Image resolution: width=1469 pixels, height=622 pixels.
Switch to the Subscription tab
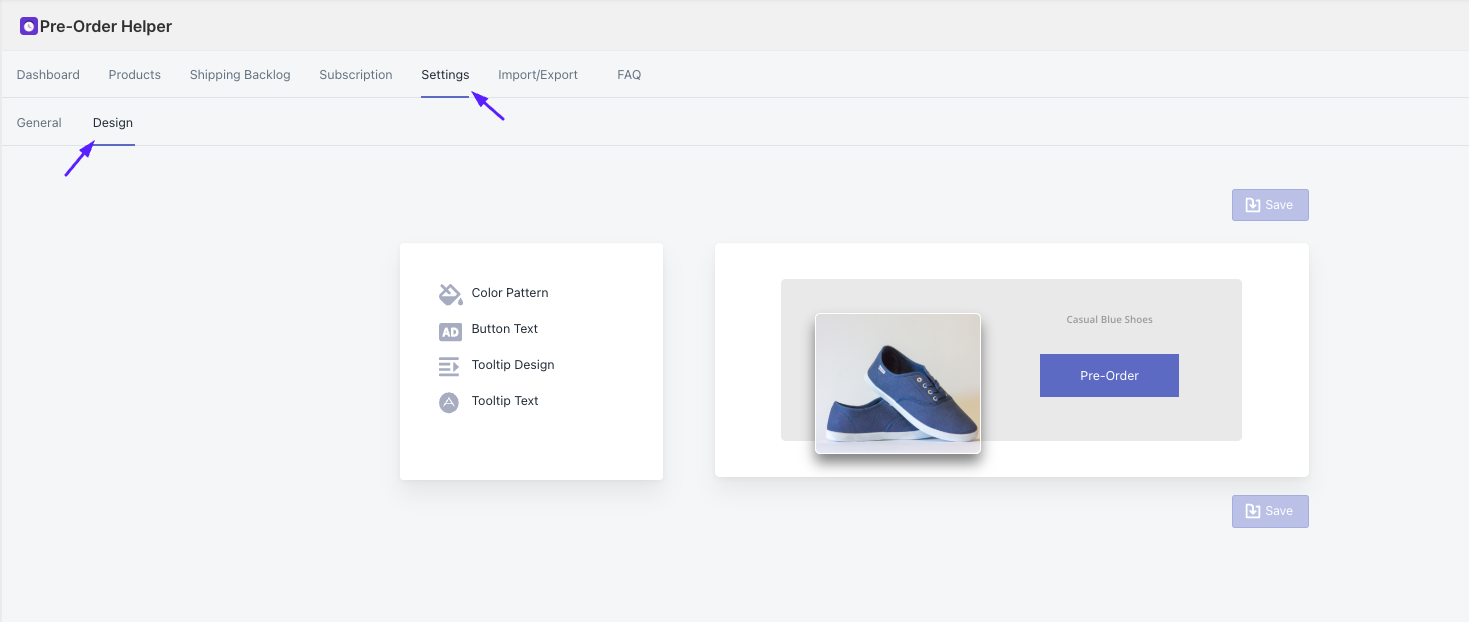[x=356, y=75]
